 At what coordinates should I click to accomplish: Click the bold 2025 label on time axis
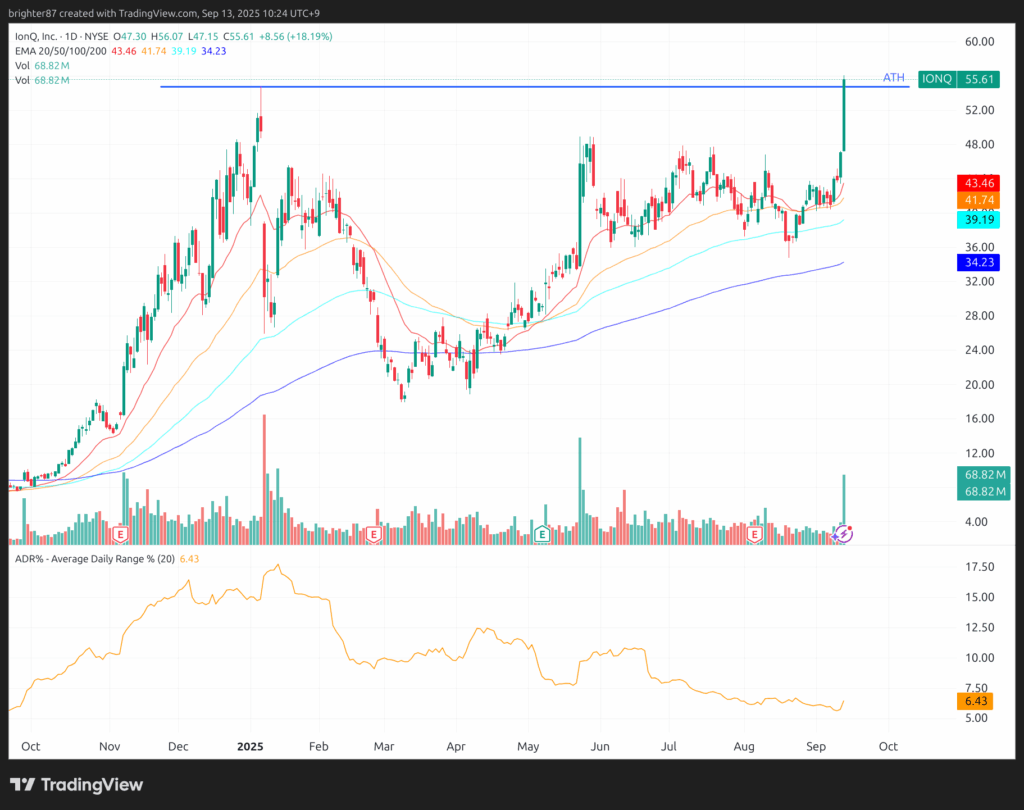point(250,746)
